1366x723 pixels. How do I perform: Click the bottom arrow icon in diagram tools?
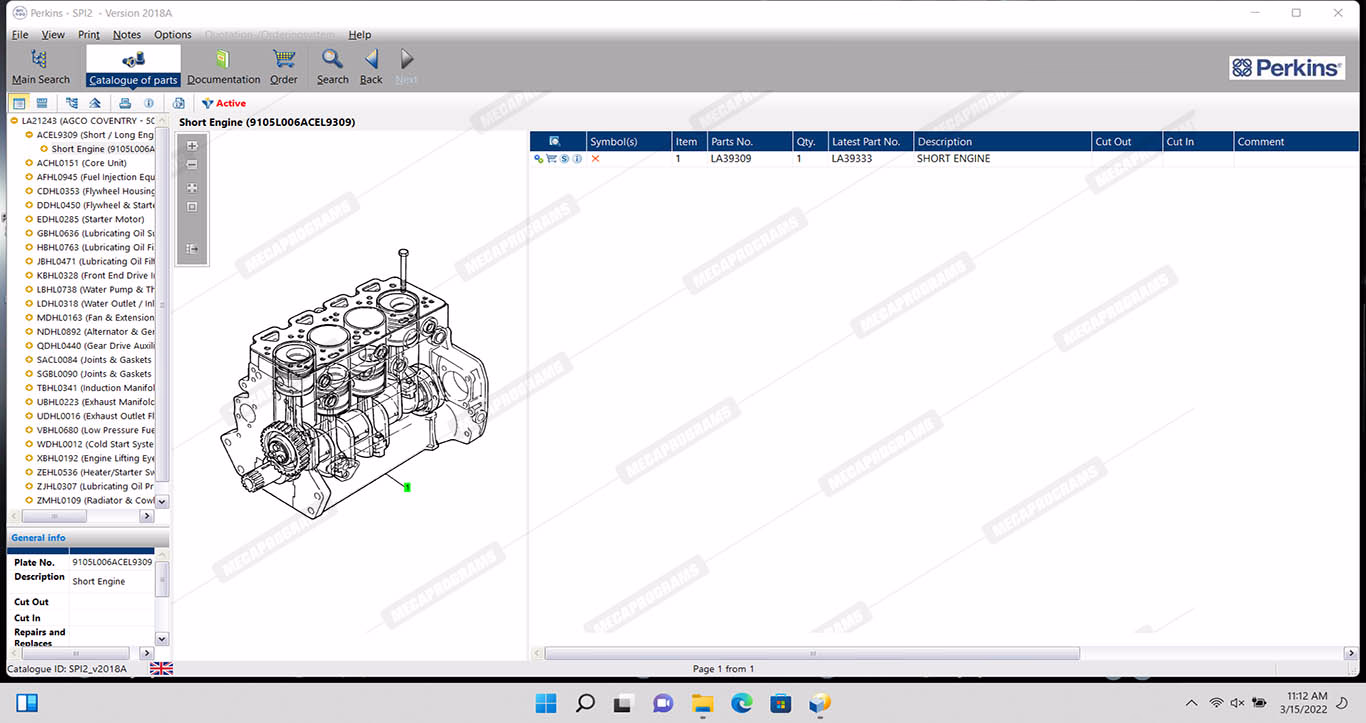tap(192, 249)
